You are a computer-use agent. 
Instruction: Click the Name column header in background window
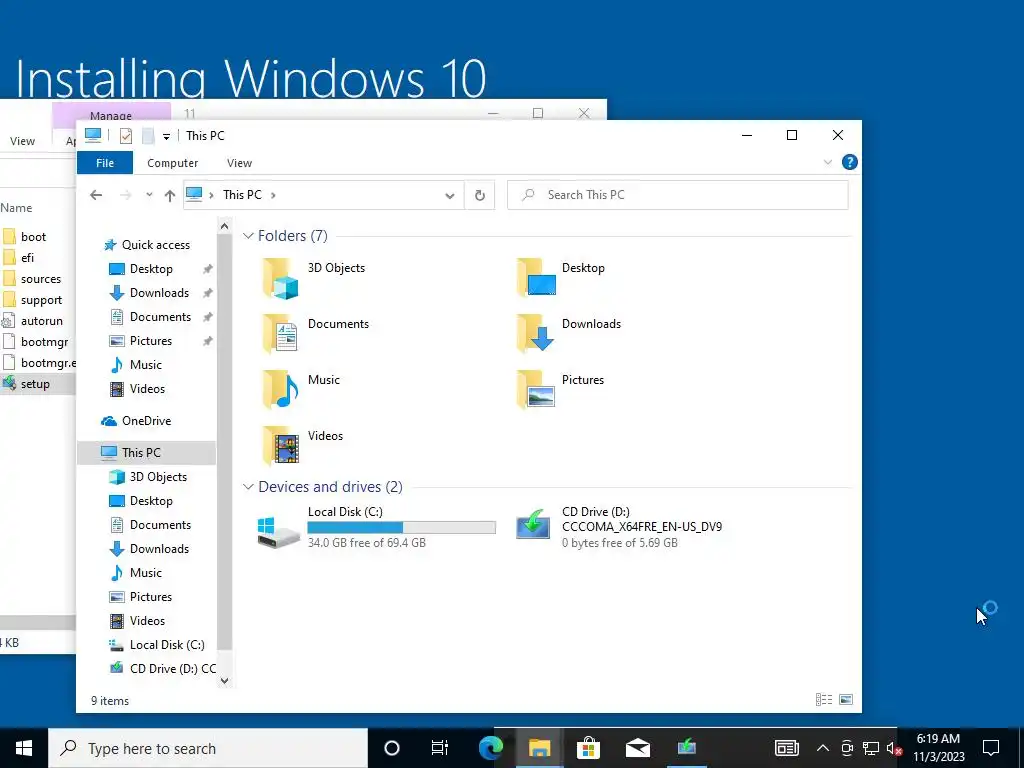click(16, 208)
